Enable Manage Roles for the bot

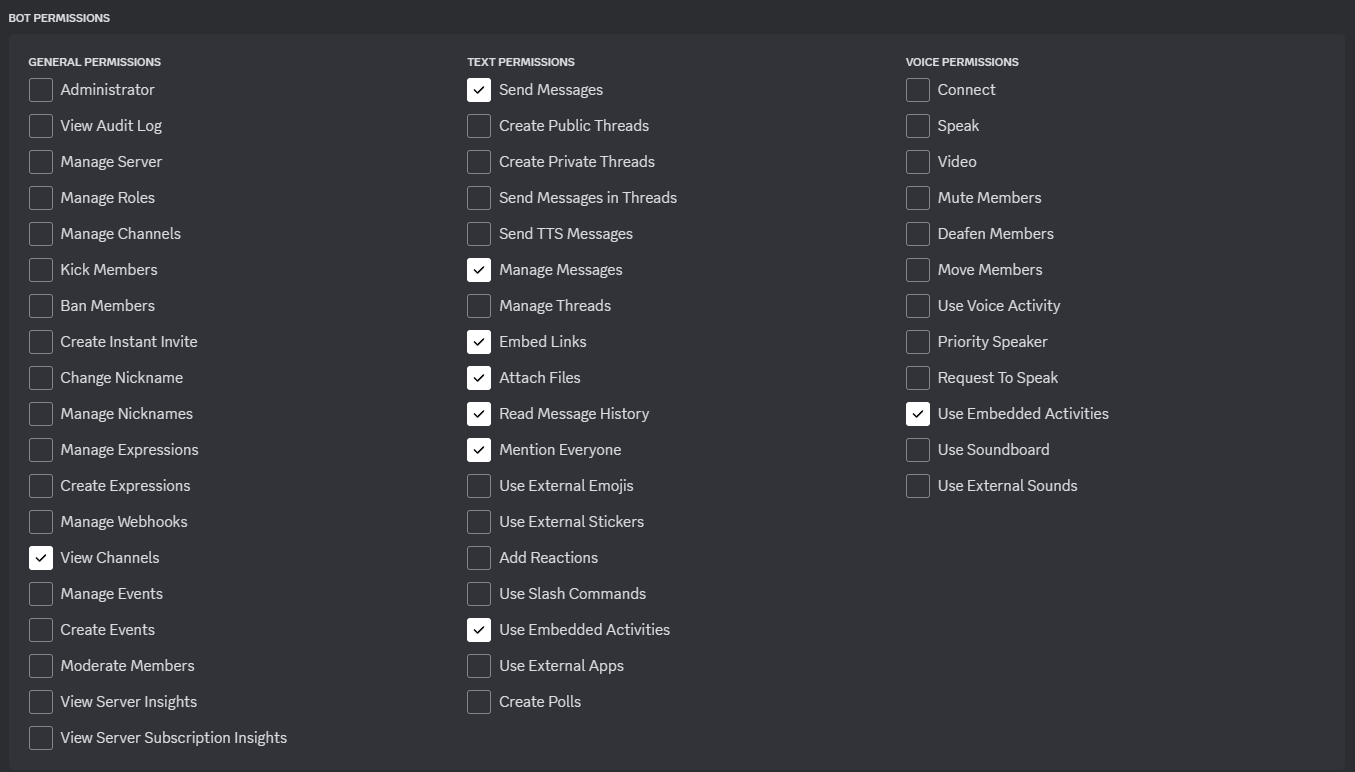click(x=40, y=197)
